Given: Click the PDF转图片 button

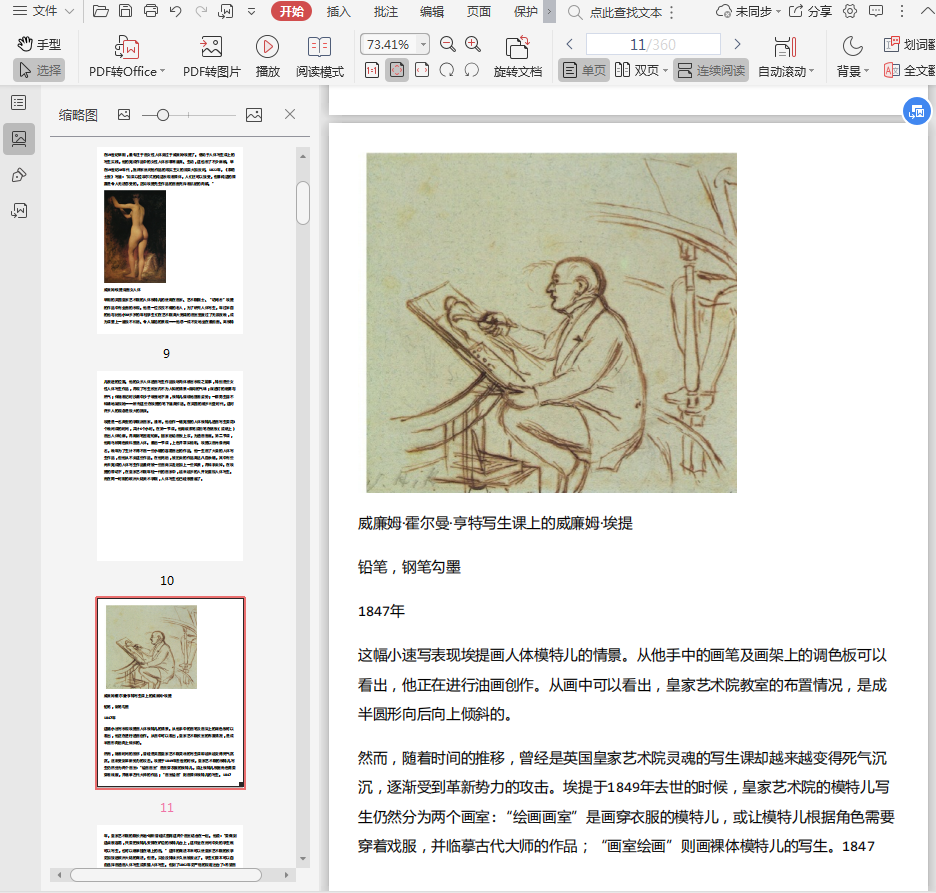Looking at the screenshot, I should (211, 57).
